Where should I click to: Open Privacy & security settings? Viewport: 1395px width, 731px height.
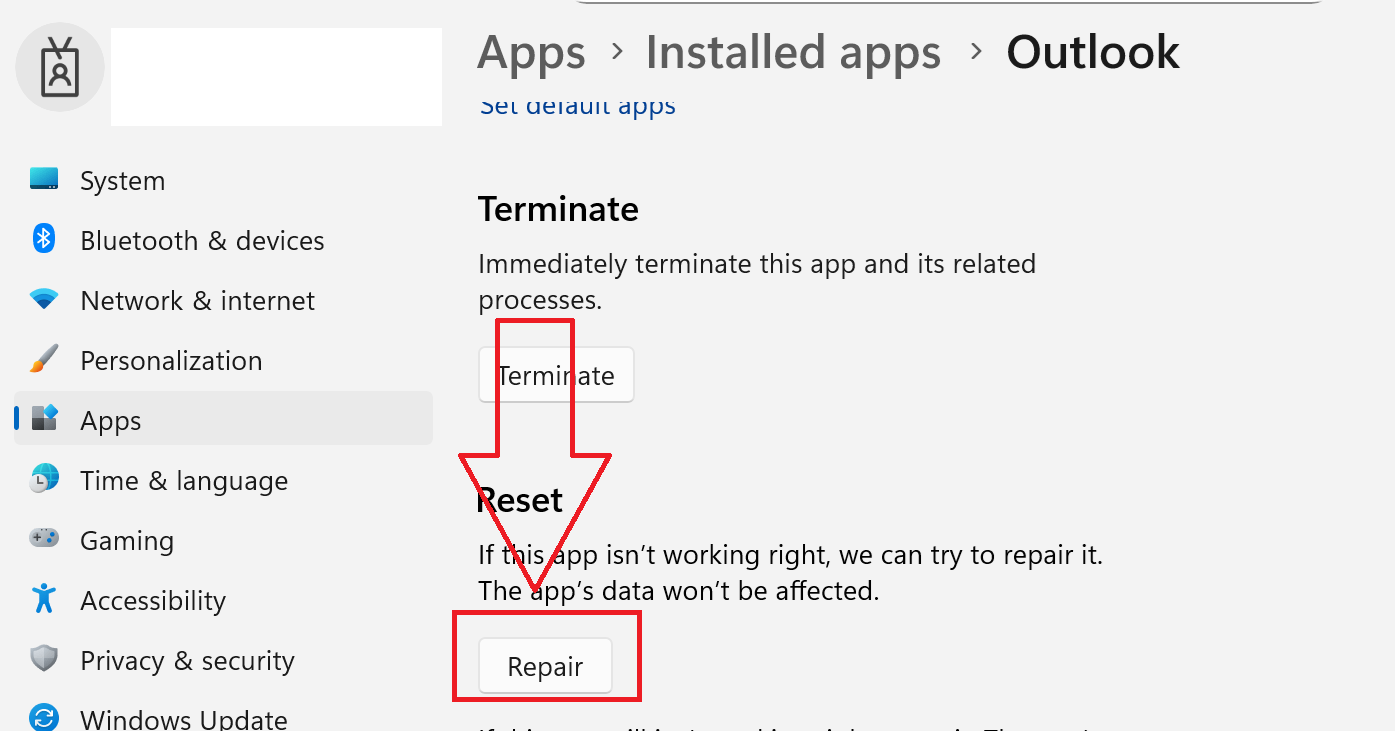[x=187, y=660]
